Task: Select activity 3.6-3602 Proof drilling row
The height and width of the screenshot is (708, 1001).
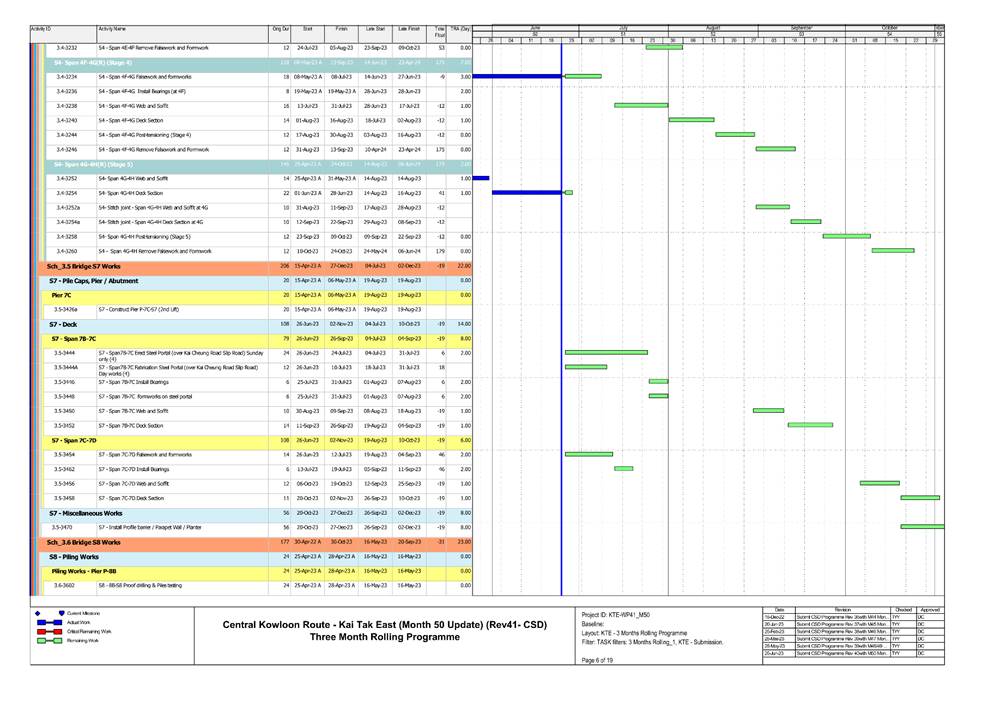Action: [x=150, y=585]
